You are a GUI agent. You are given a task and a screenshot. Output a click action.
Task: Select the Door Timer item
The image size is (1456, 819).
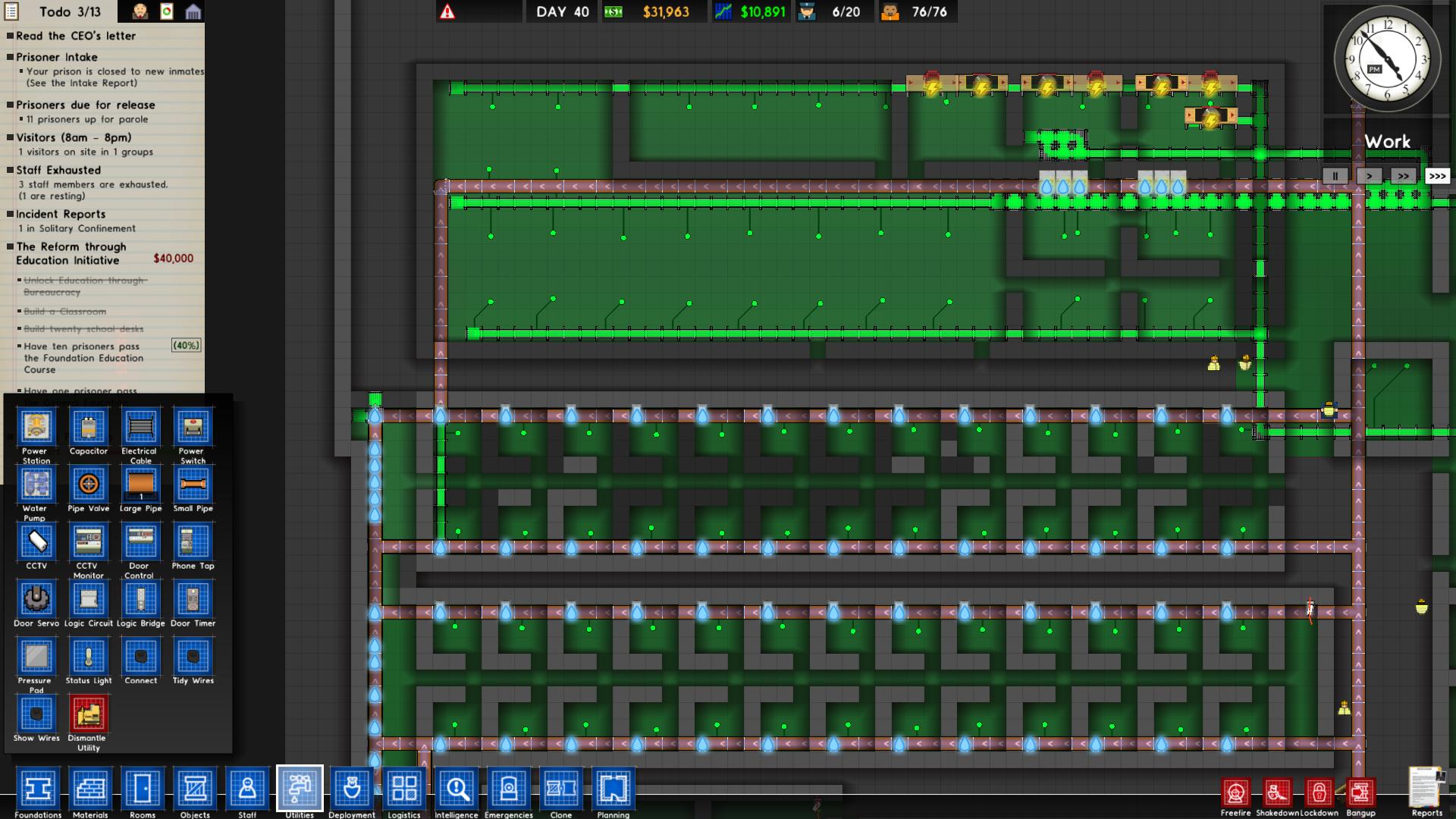click(x=193, y=599)
